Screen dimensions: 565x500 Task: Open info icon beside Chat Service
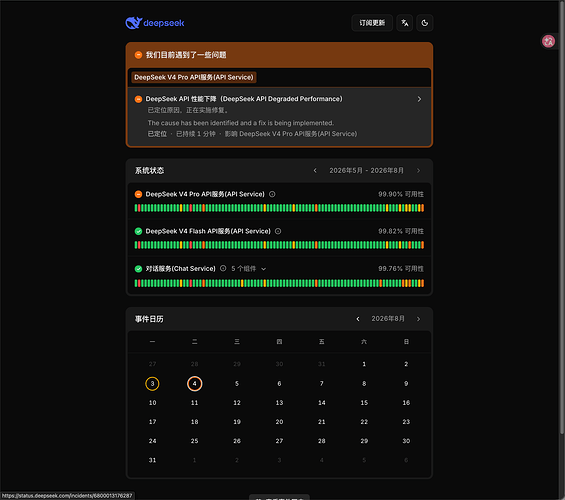223,268
